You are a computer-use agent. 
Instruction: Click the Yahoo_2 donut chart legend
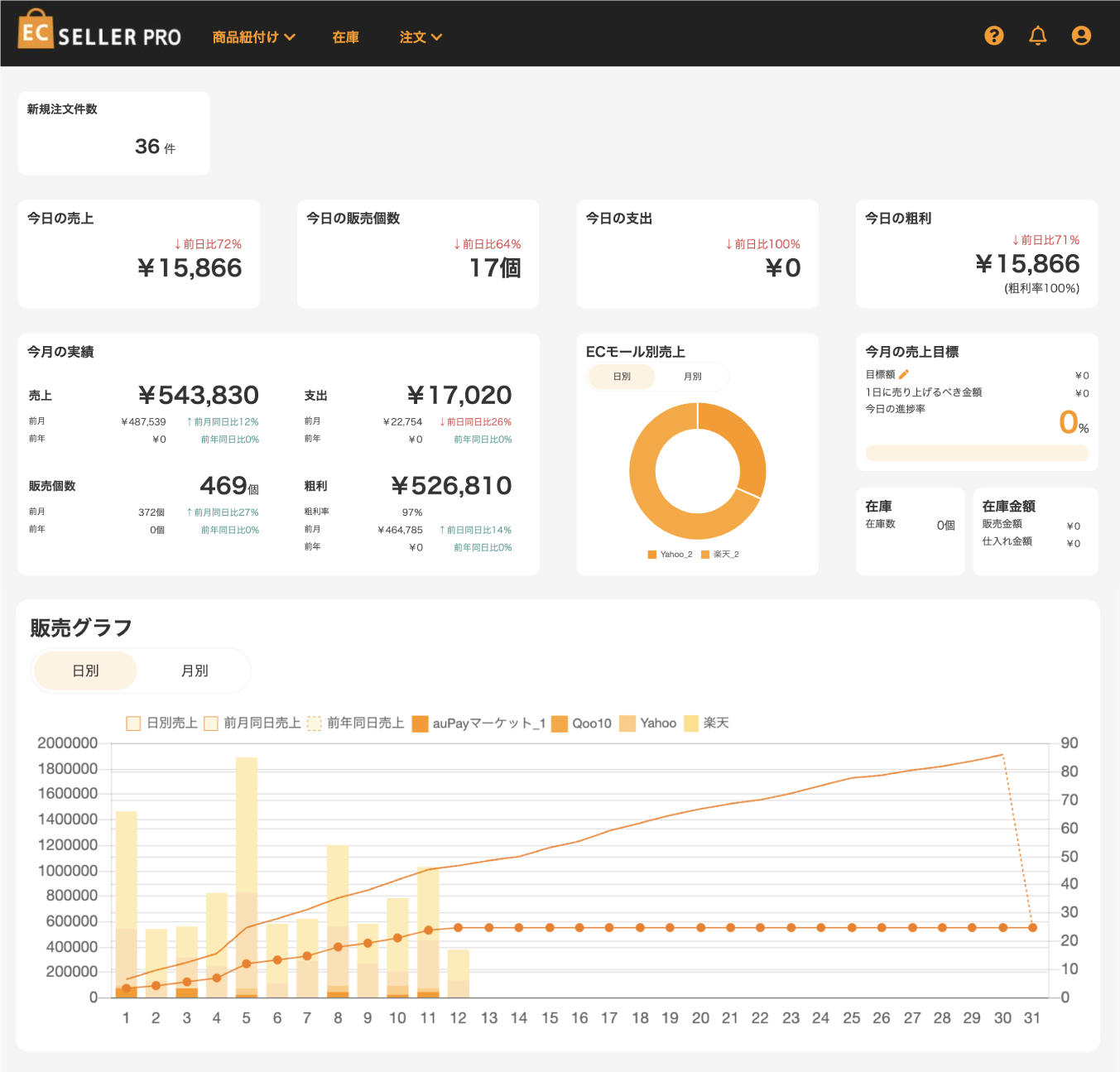click(671, 555)
